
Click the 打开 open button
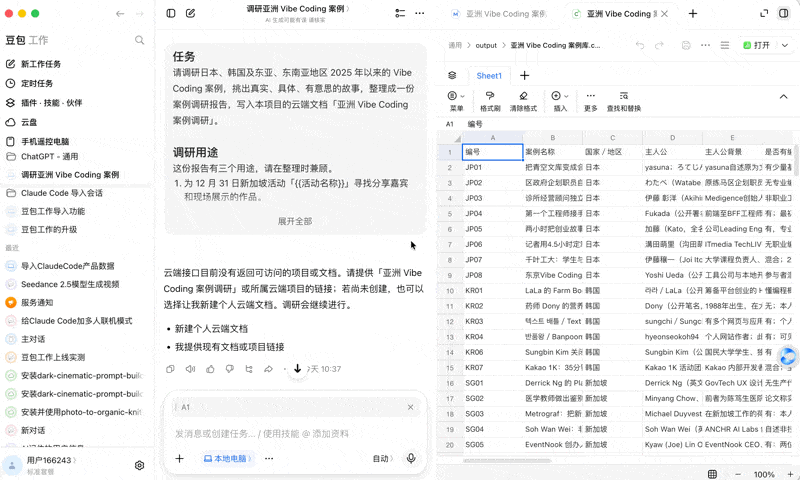[x=757, y=45]
